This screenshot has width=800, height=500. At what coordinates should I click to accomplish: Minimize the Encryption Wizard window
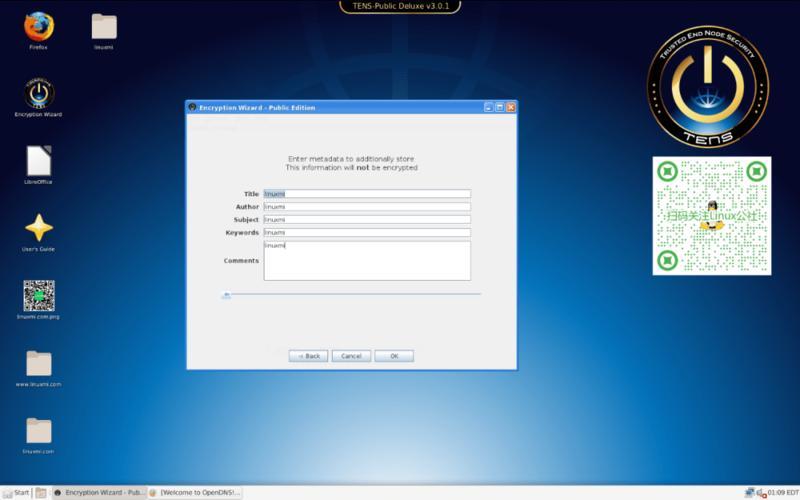click(488, 107)
